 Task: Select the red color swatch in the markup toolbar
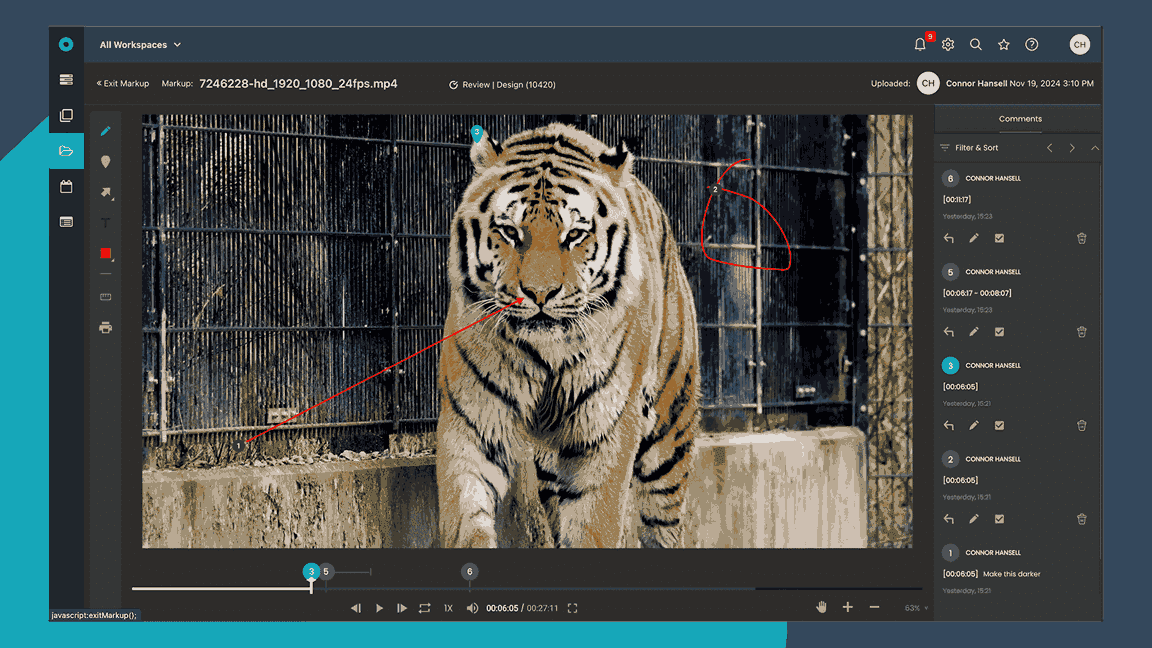[x=106, y=253]
